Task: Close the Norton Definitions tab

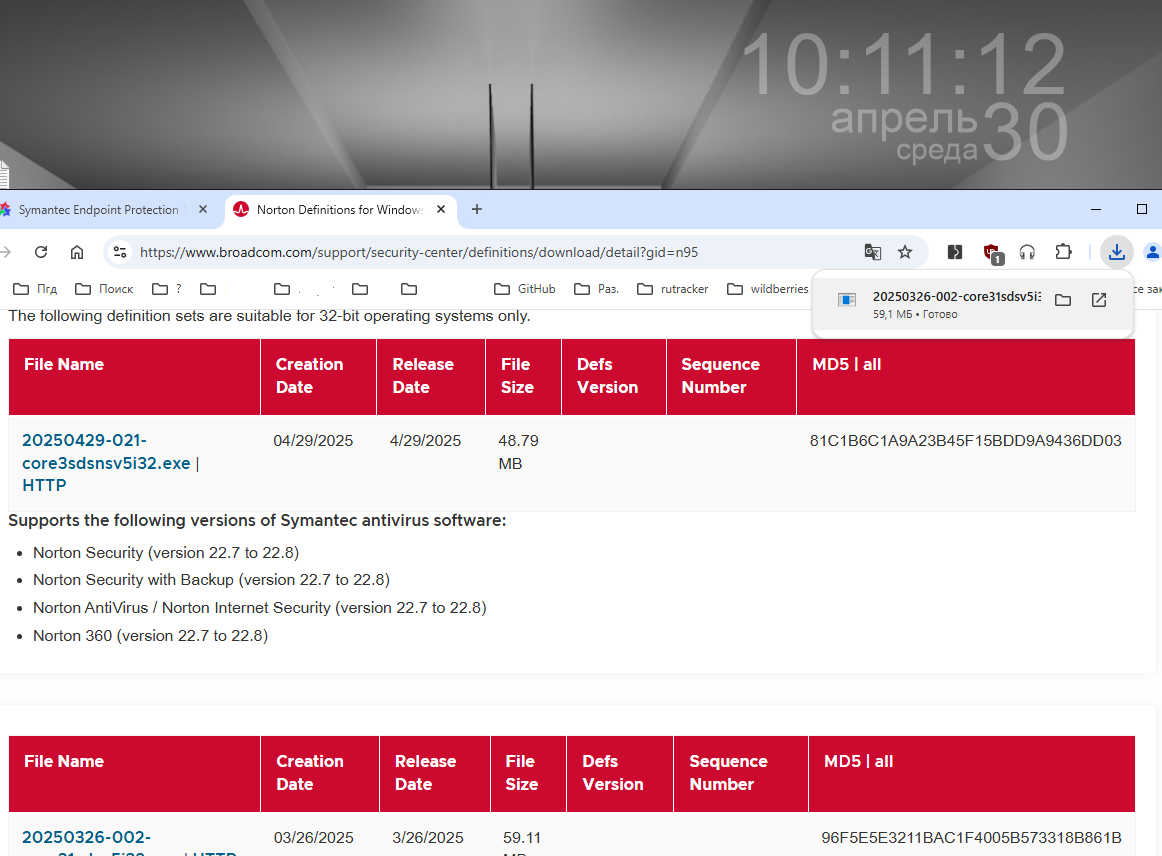Action: pos(441,210)
